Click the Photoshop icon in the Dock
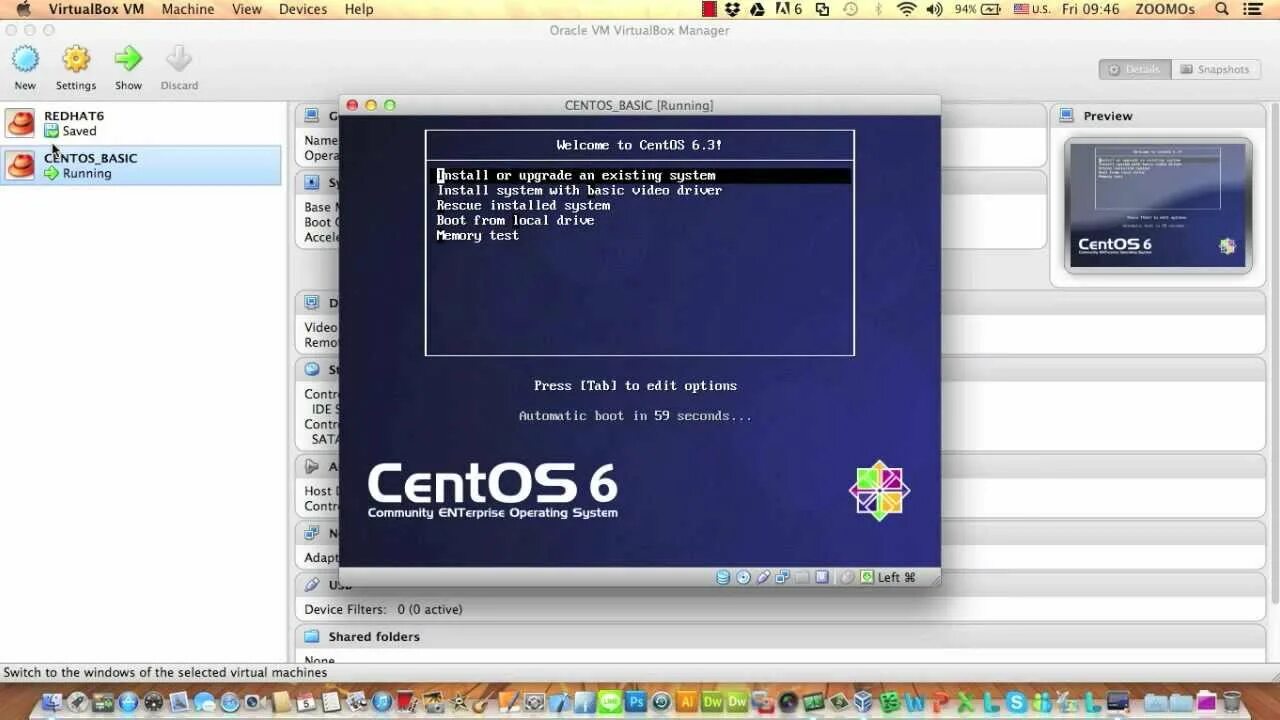 point(636,702)
